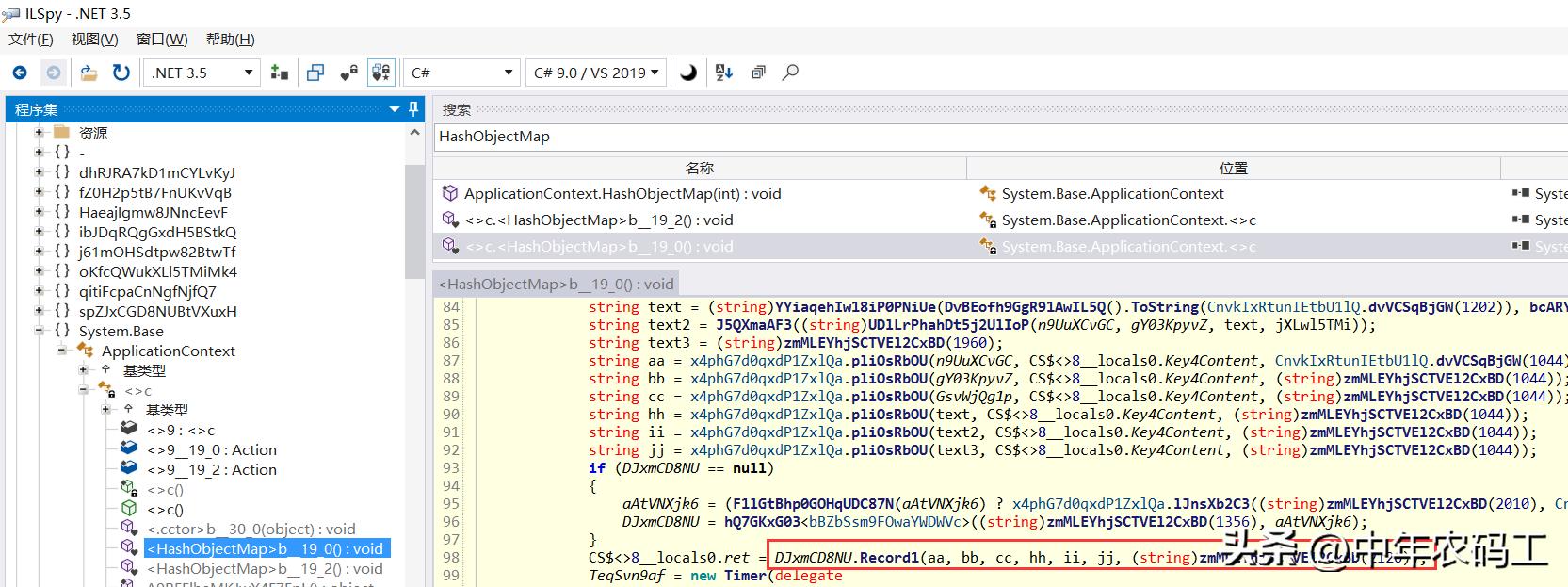
Task: Collapse the System.Base namespace node
Action: click(40, 331)
